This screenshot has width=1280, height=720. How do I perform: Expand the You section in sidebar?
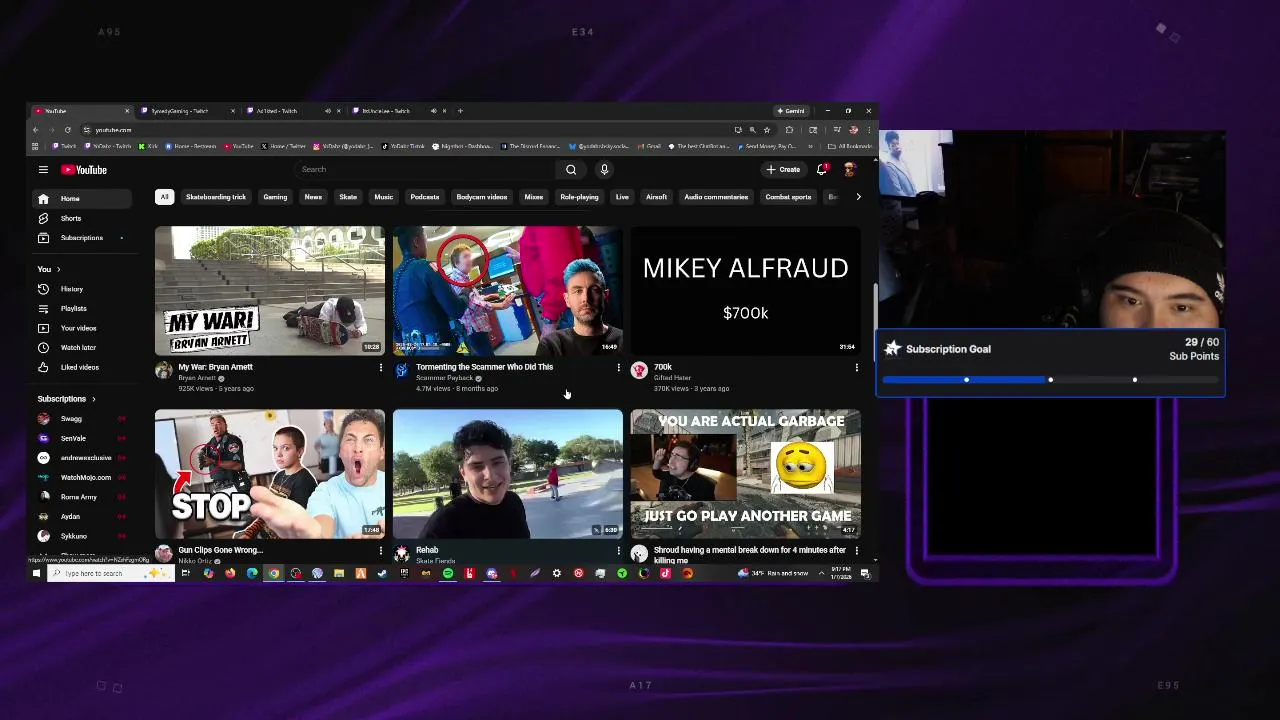coord(49,269)
